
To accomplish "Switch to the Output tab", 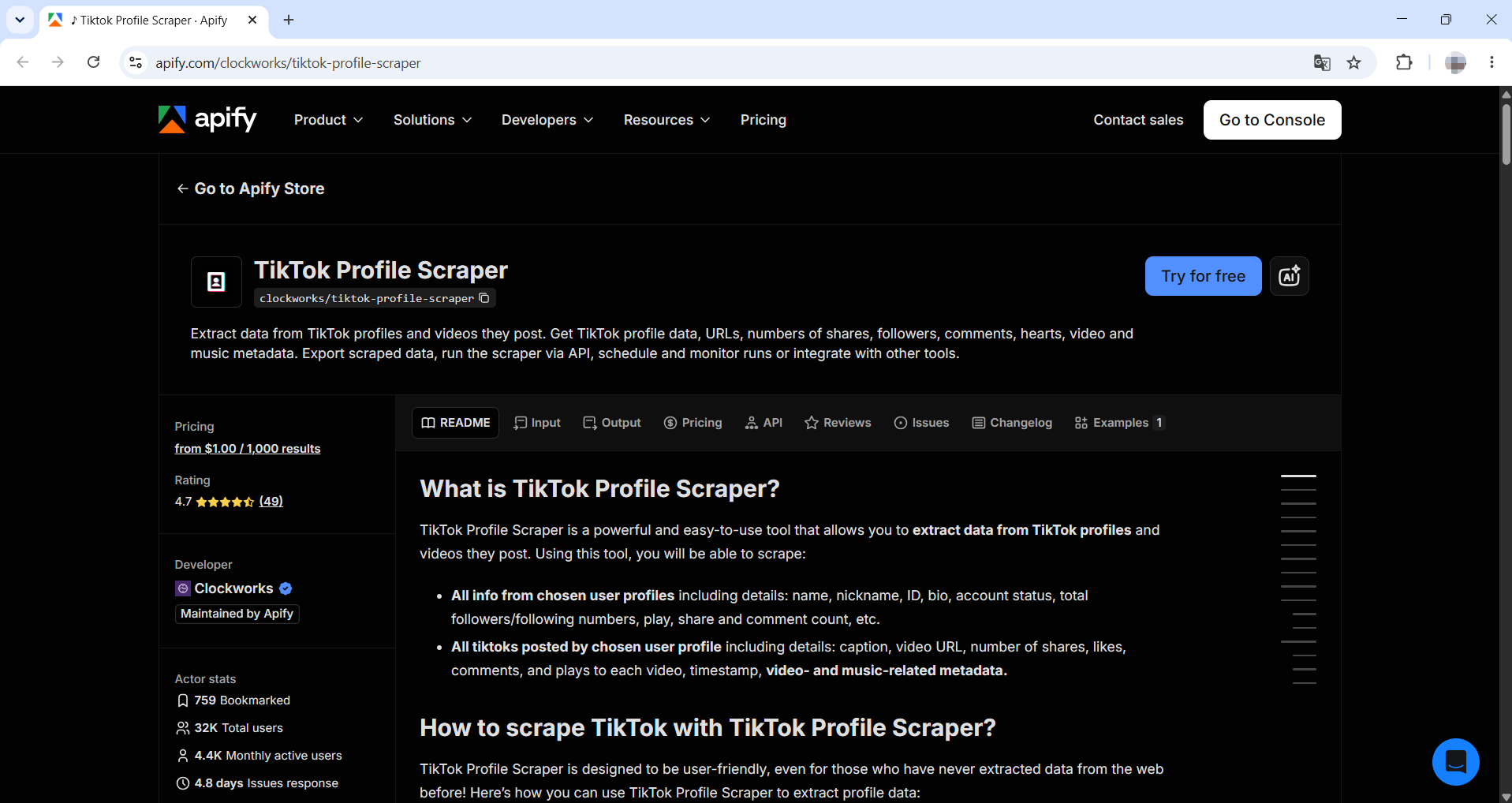I will (612, 423).
